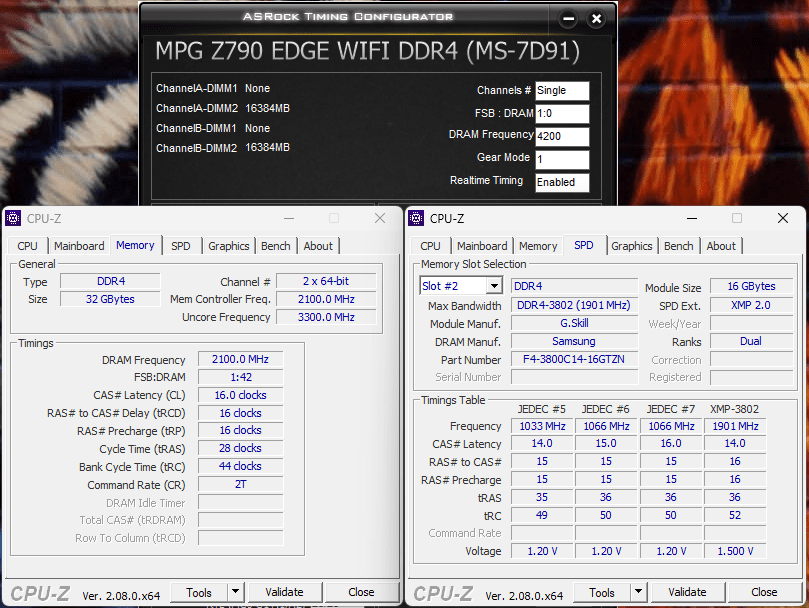
Task: Click the CPU-Z app icon in right window title bar
Action: pyautogui.click(x=416, y=218)
